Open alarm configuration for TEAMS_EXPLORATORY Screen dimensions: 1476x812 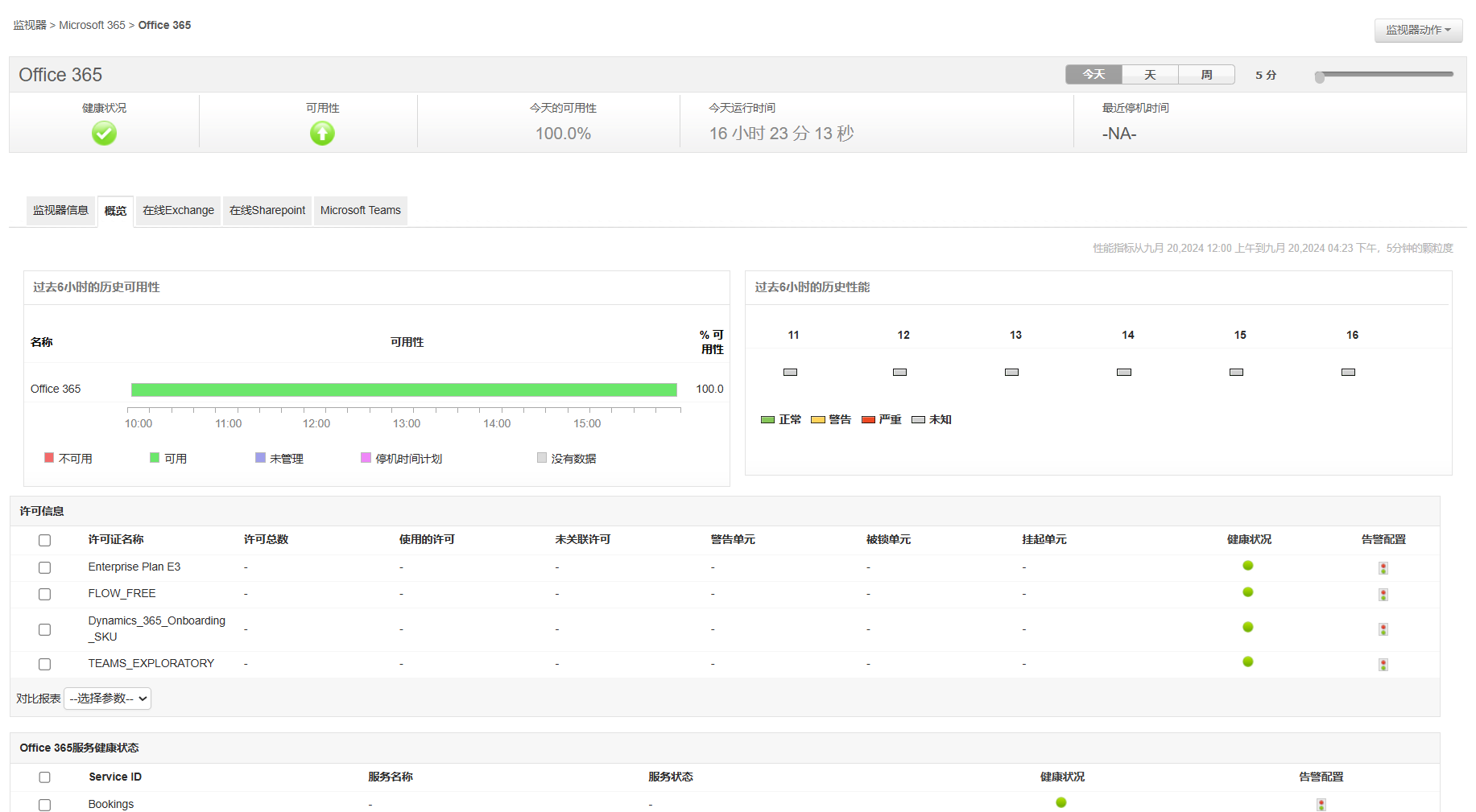pos(1383,665)
